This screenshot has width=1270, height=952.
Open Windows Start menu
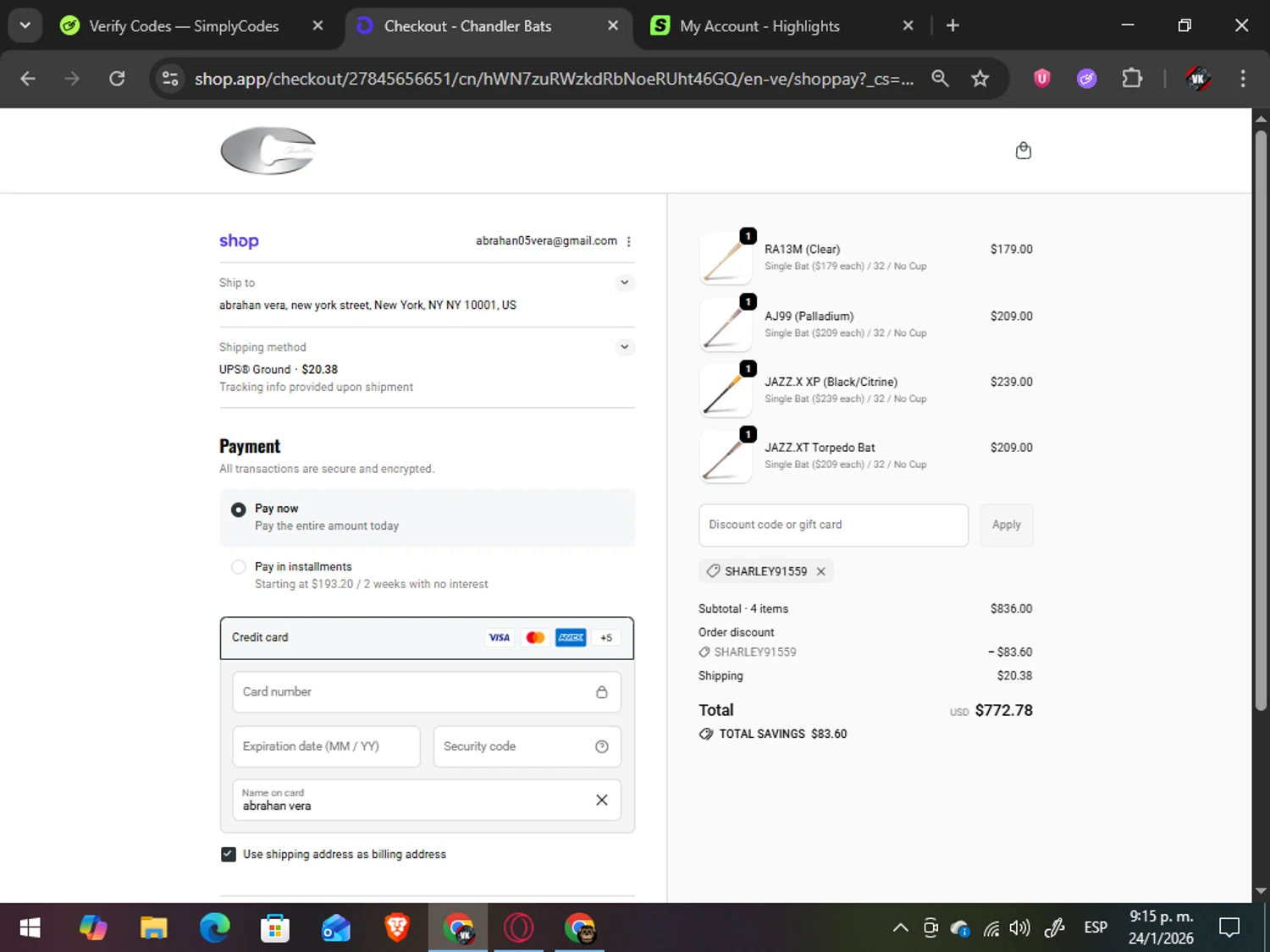[30, 928]
